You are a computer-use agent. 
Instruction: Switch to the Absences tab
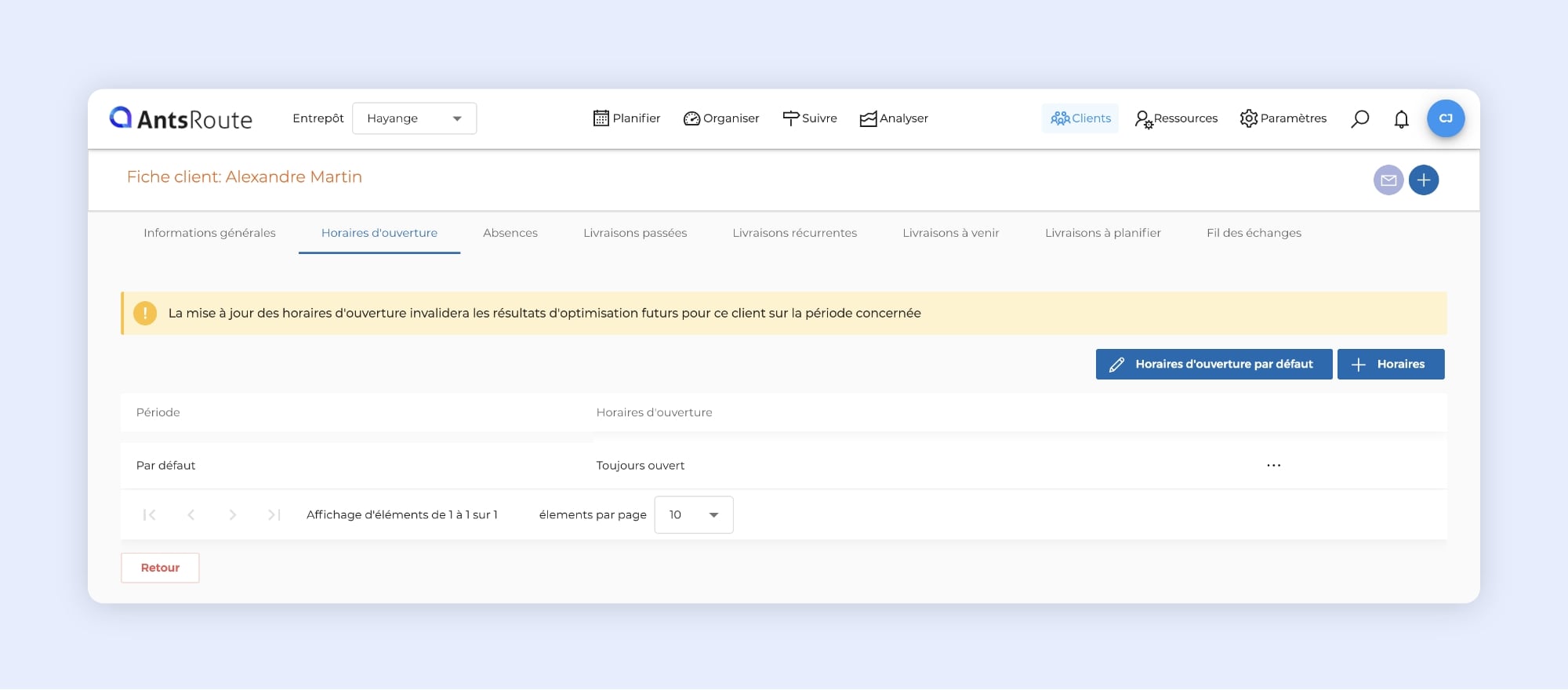coord(510,233)
